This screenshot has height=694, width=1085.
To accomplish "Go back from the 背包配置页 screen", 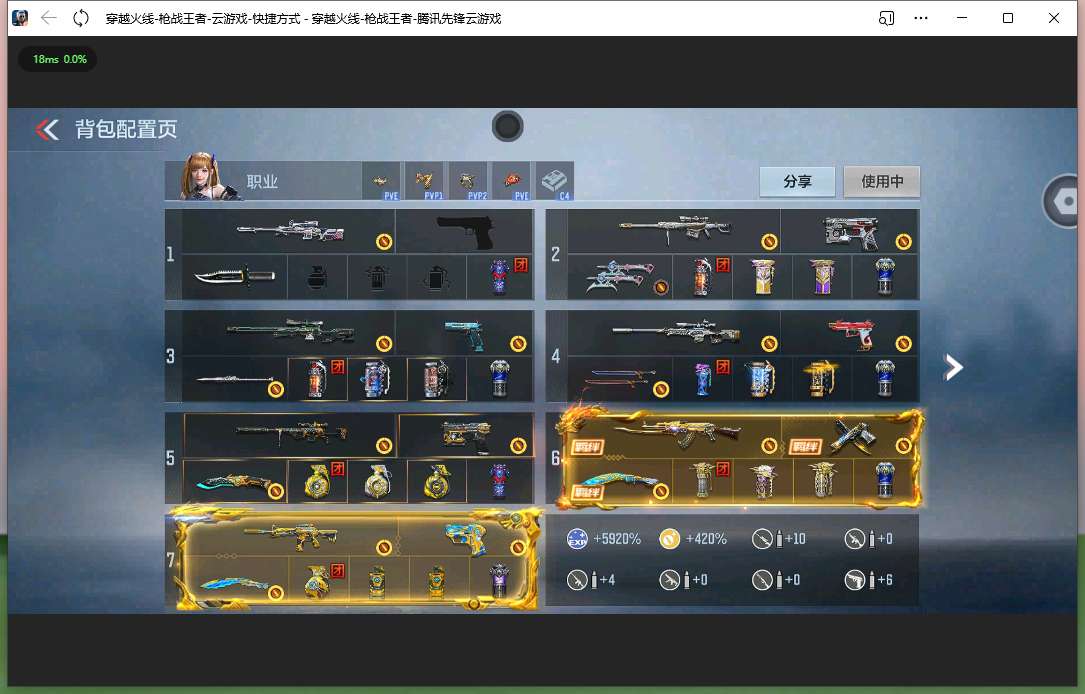I will click(x=47, y=129).
